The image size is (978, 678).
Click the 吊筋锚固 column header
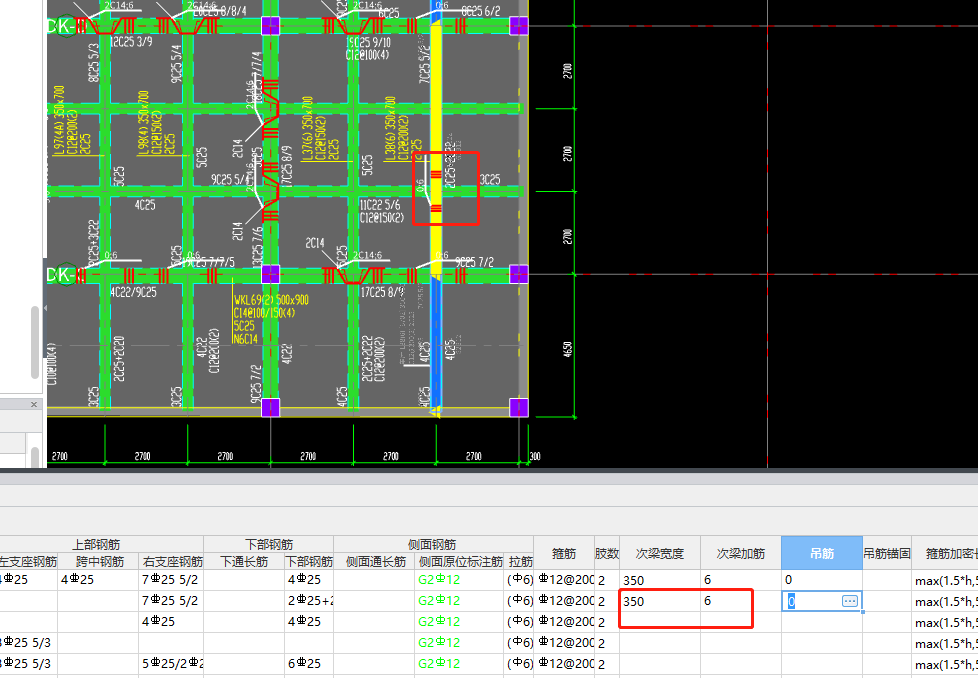(887, 553)
